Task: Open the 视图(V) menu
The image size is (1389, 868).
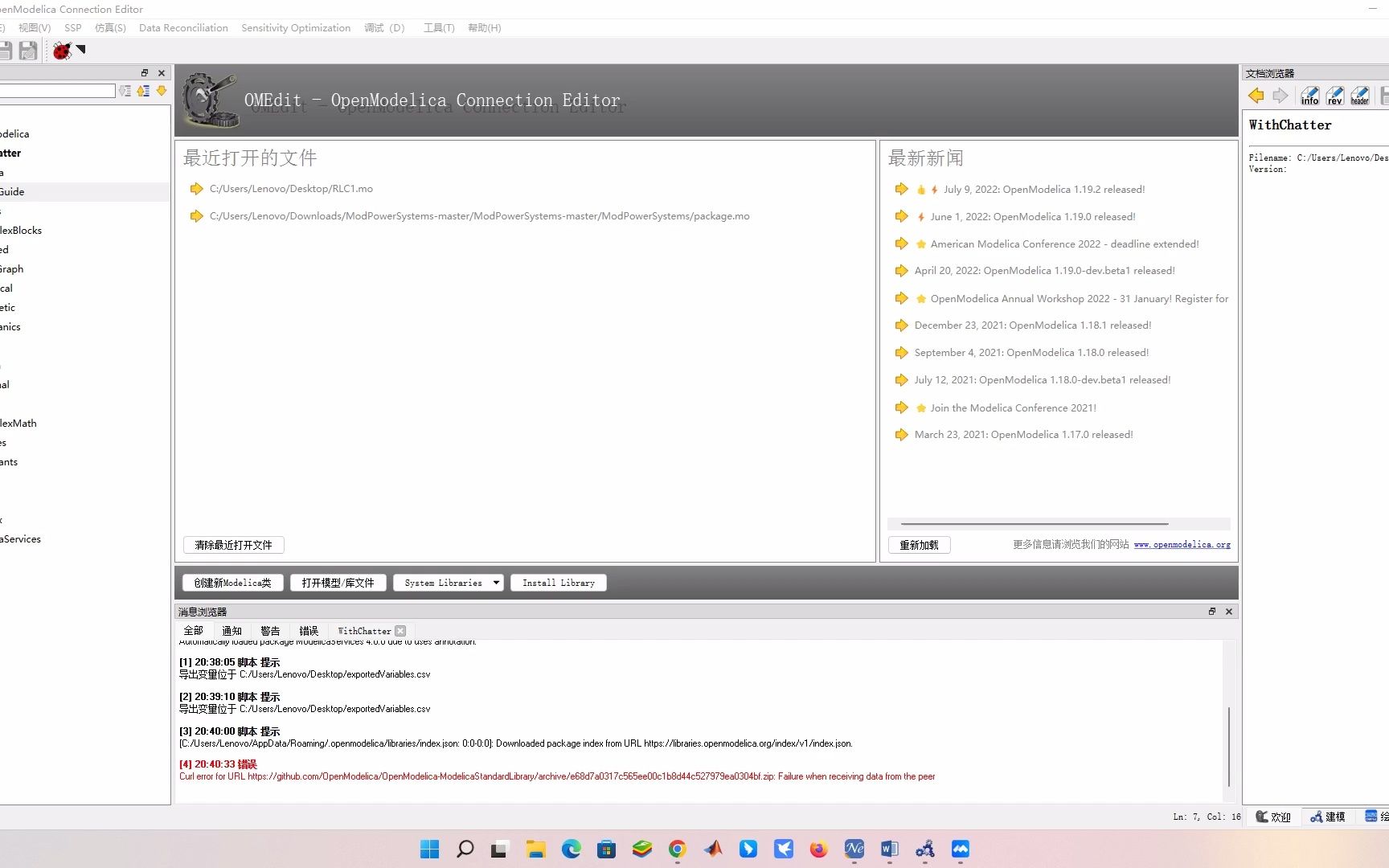Action: 35,27
